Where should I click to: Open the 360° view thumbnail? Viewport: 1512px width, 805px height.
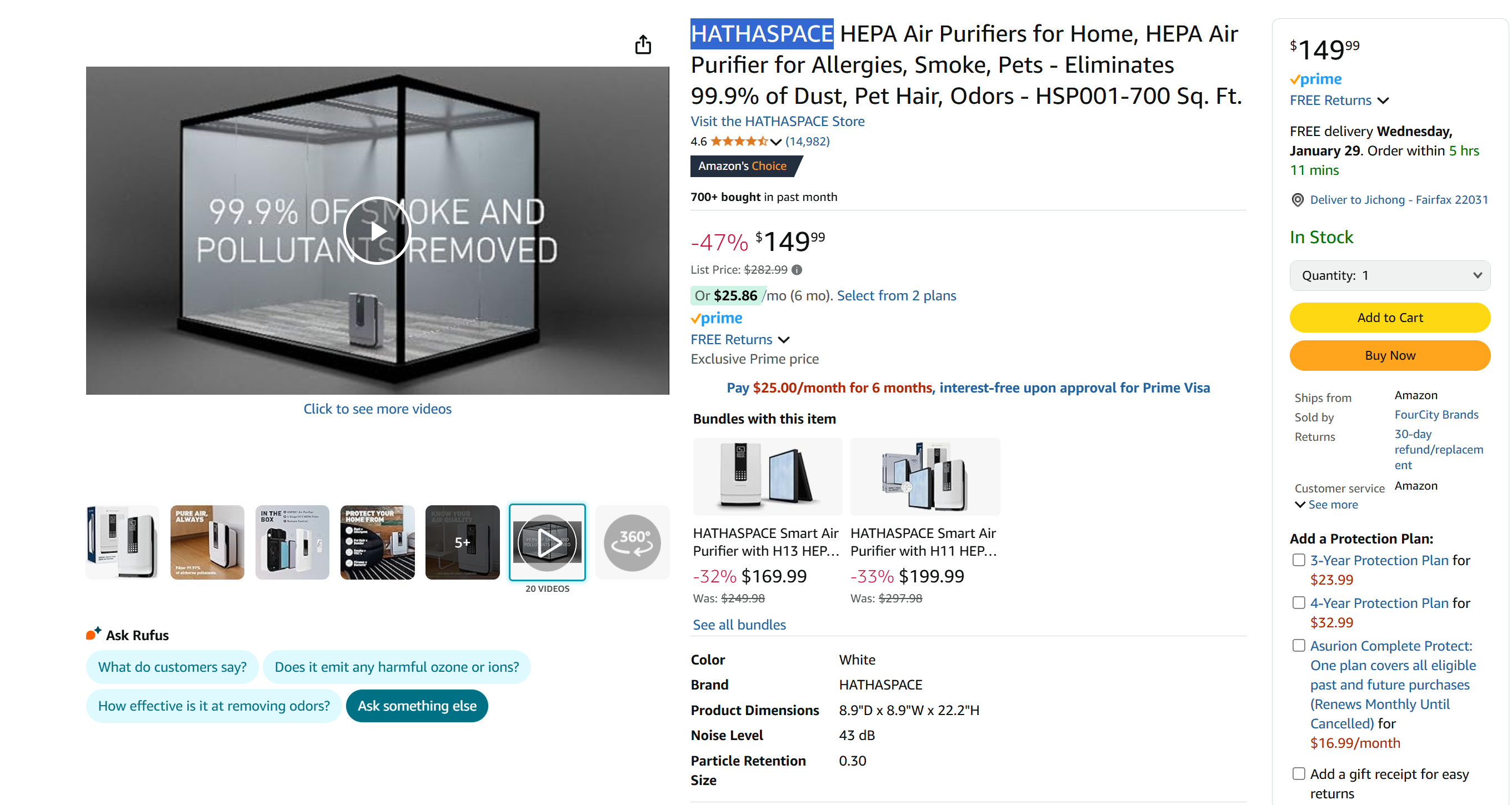pyautogui.click(x=632, y=542)
